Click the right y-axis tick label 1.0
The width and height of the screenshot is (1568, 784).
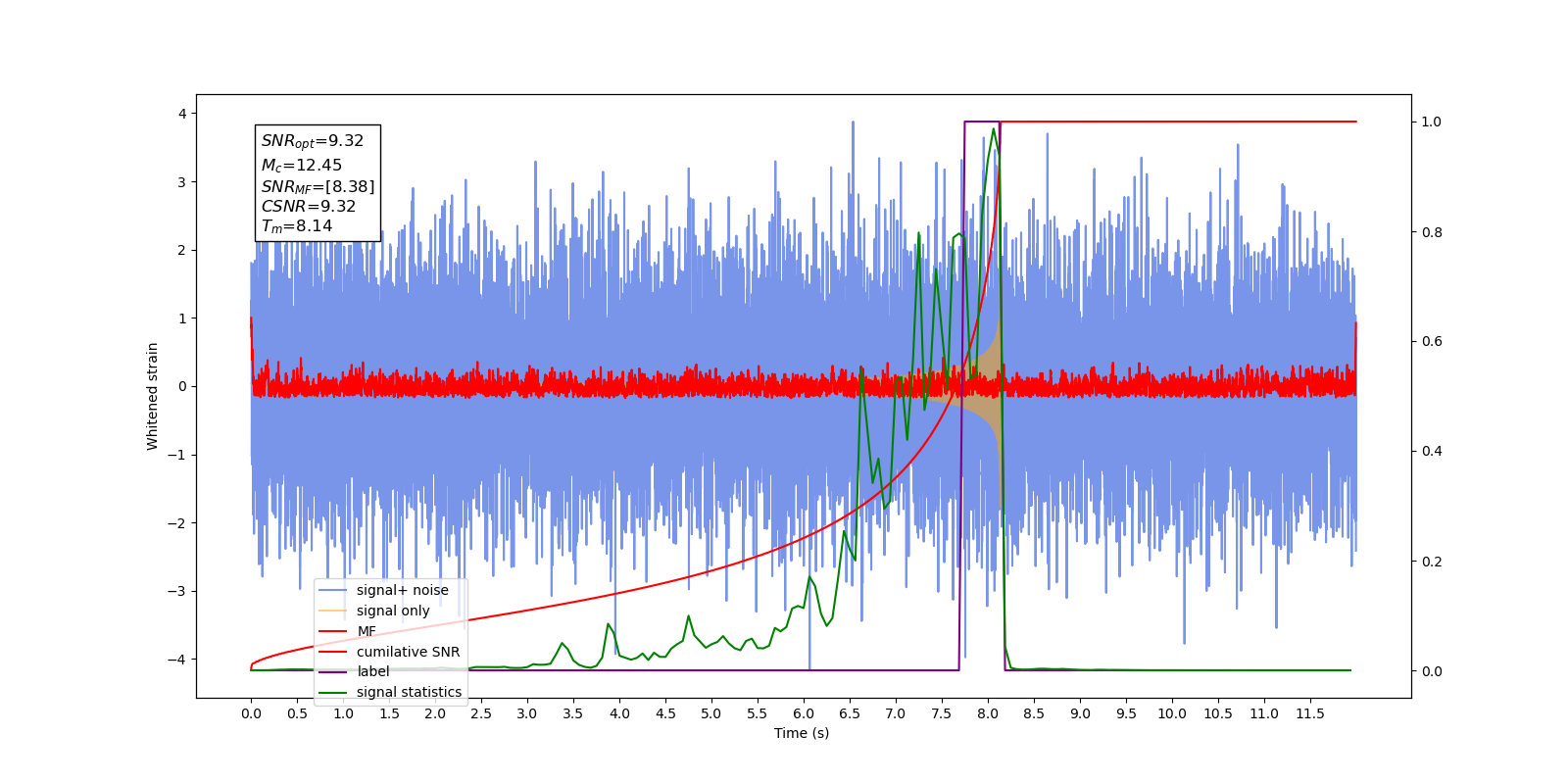click(1432, 122)
